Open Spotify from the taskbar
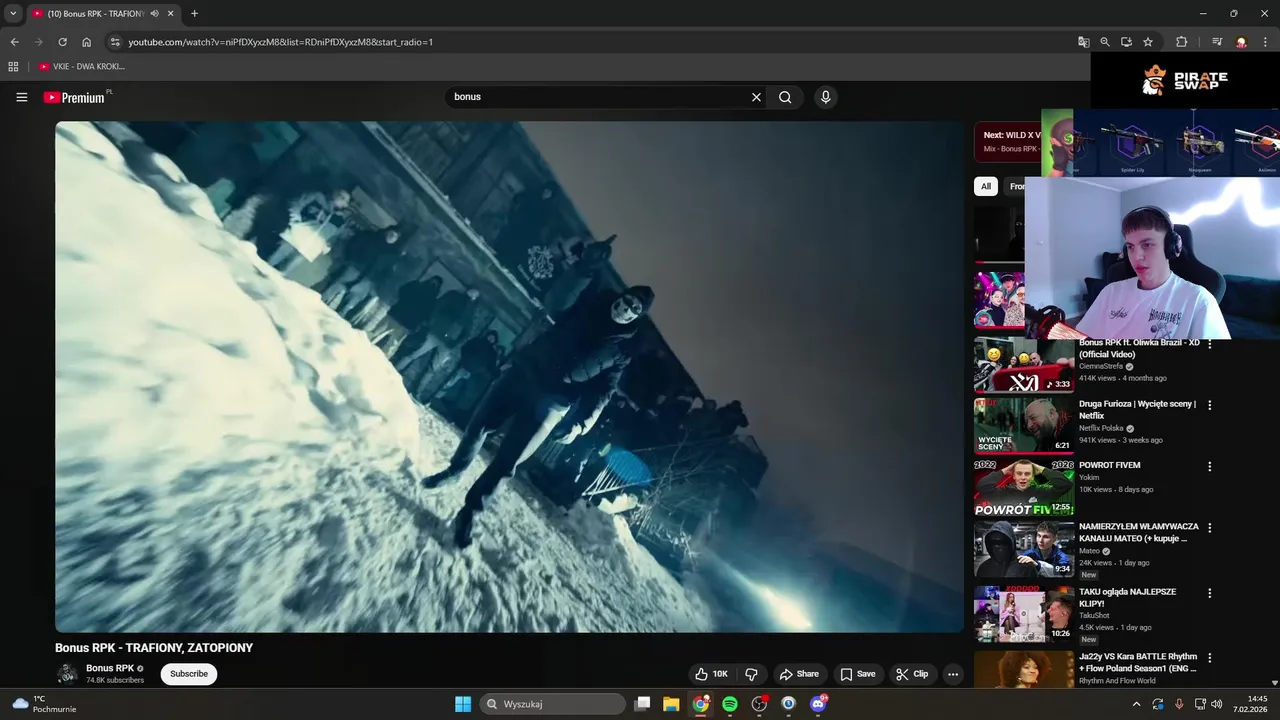1280x720 pixels. tap(730, 704)
